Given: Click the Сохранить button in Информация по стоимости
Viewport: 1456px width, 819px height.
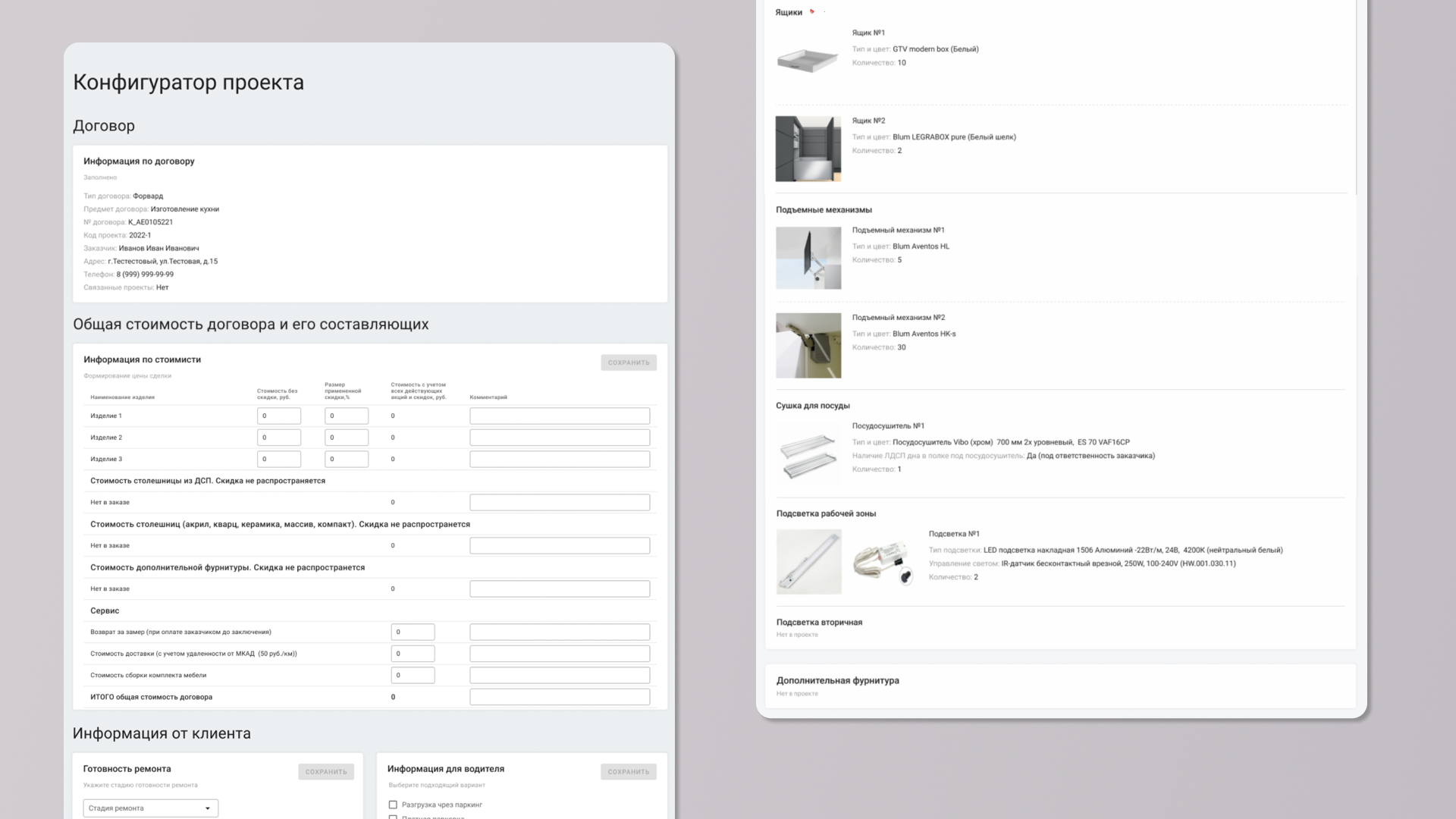Looking at the screenshot, I should tap(629, 362).
